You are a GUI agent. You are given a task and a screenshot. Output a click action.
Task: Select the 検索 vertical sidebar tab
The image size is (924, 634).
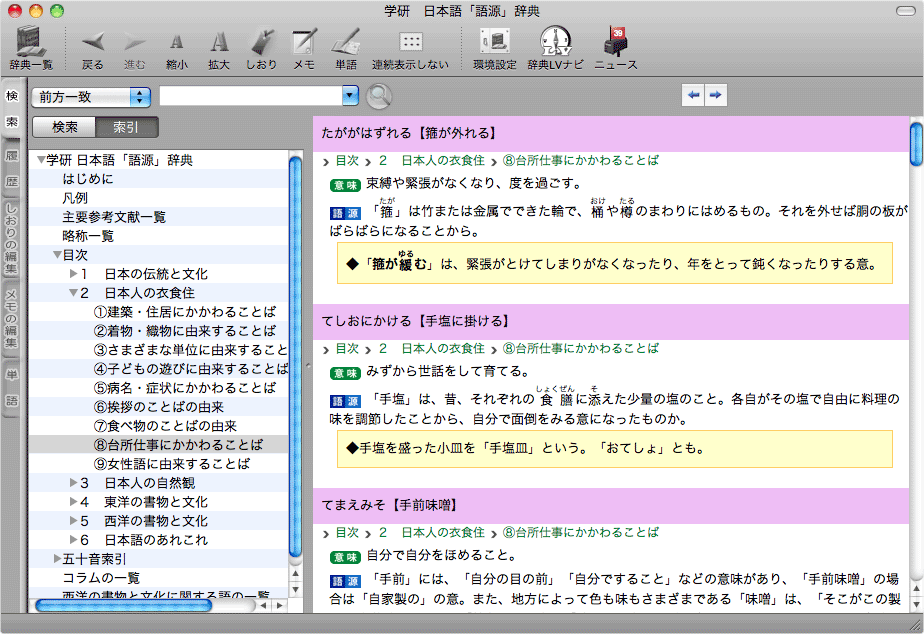[11, 108]
